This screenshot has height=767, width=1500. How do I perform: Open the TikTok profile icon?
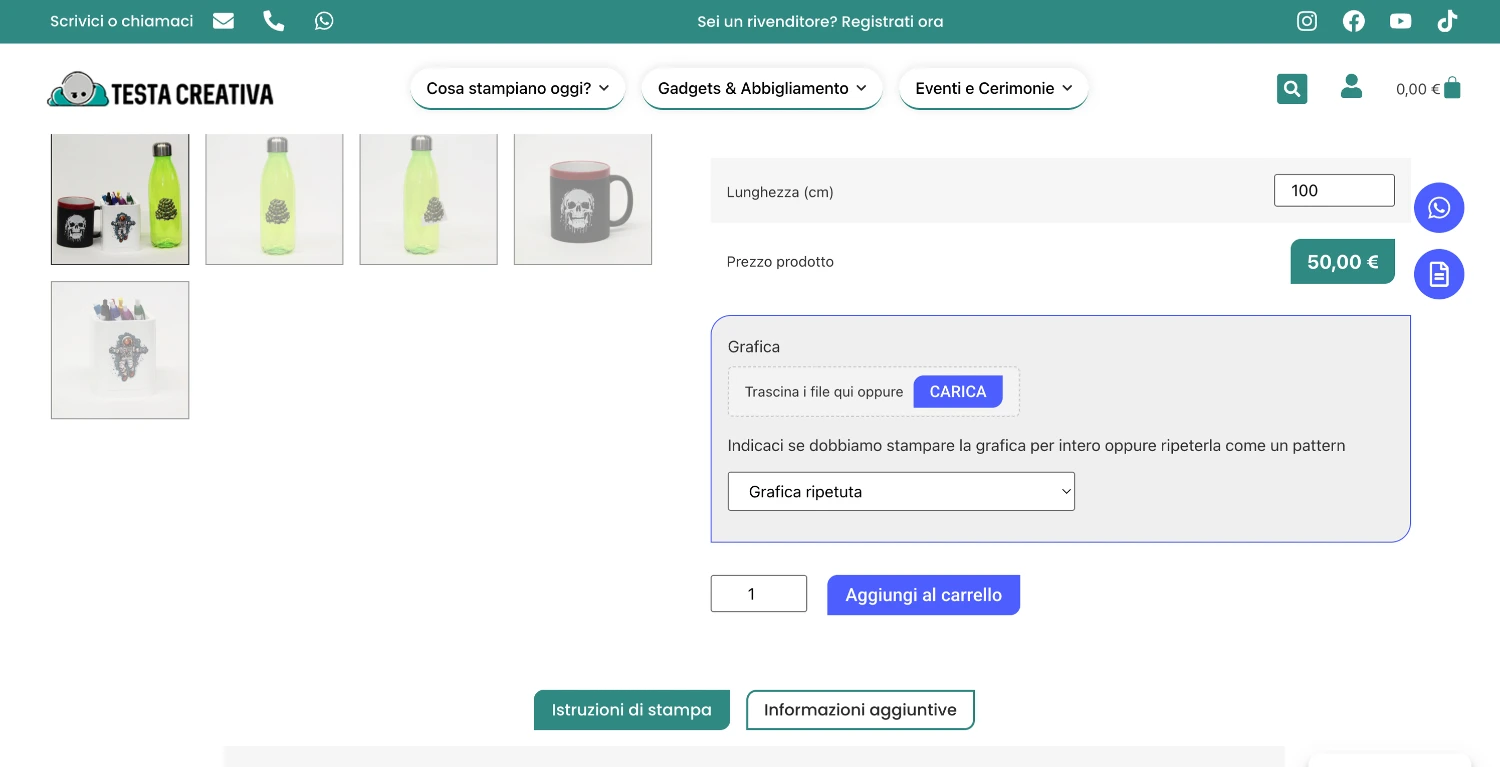[1447, 21]
